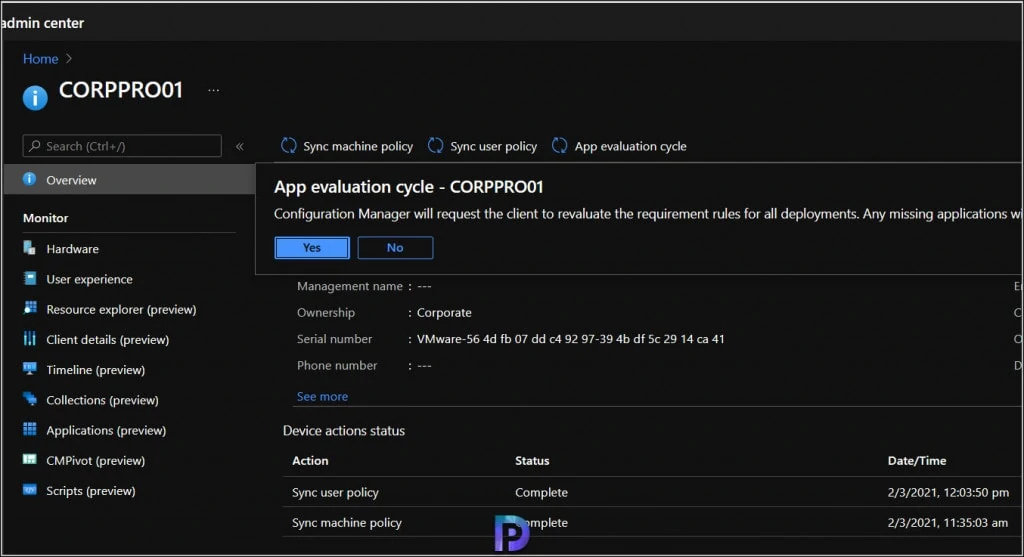Select App evaluation cycle action
Image resolution: width=1024 pixels, height=557 pixels.
point(619,146)
